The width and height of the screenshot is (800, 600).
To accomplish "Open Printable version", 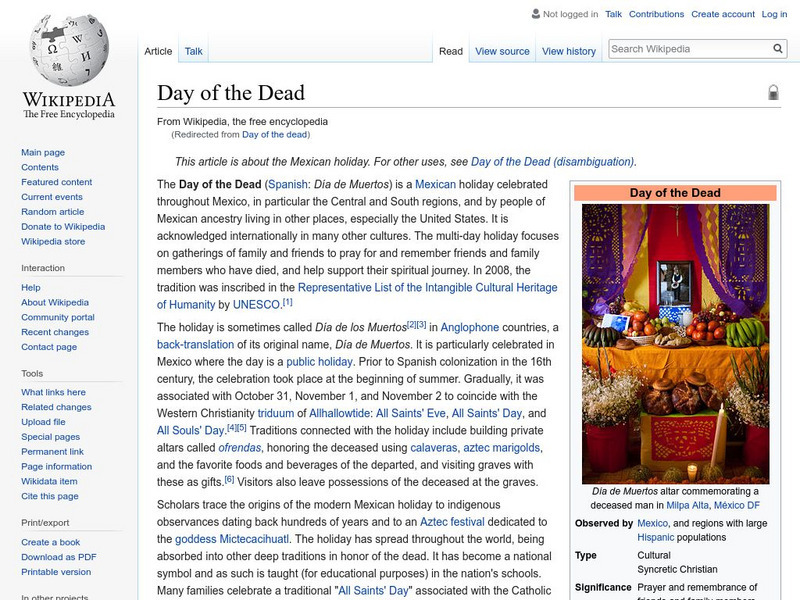I will pyautogui.click(x=56, y=571).
